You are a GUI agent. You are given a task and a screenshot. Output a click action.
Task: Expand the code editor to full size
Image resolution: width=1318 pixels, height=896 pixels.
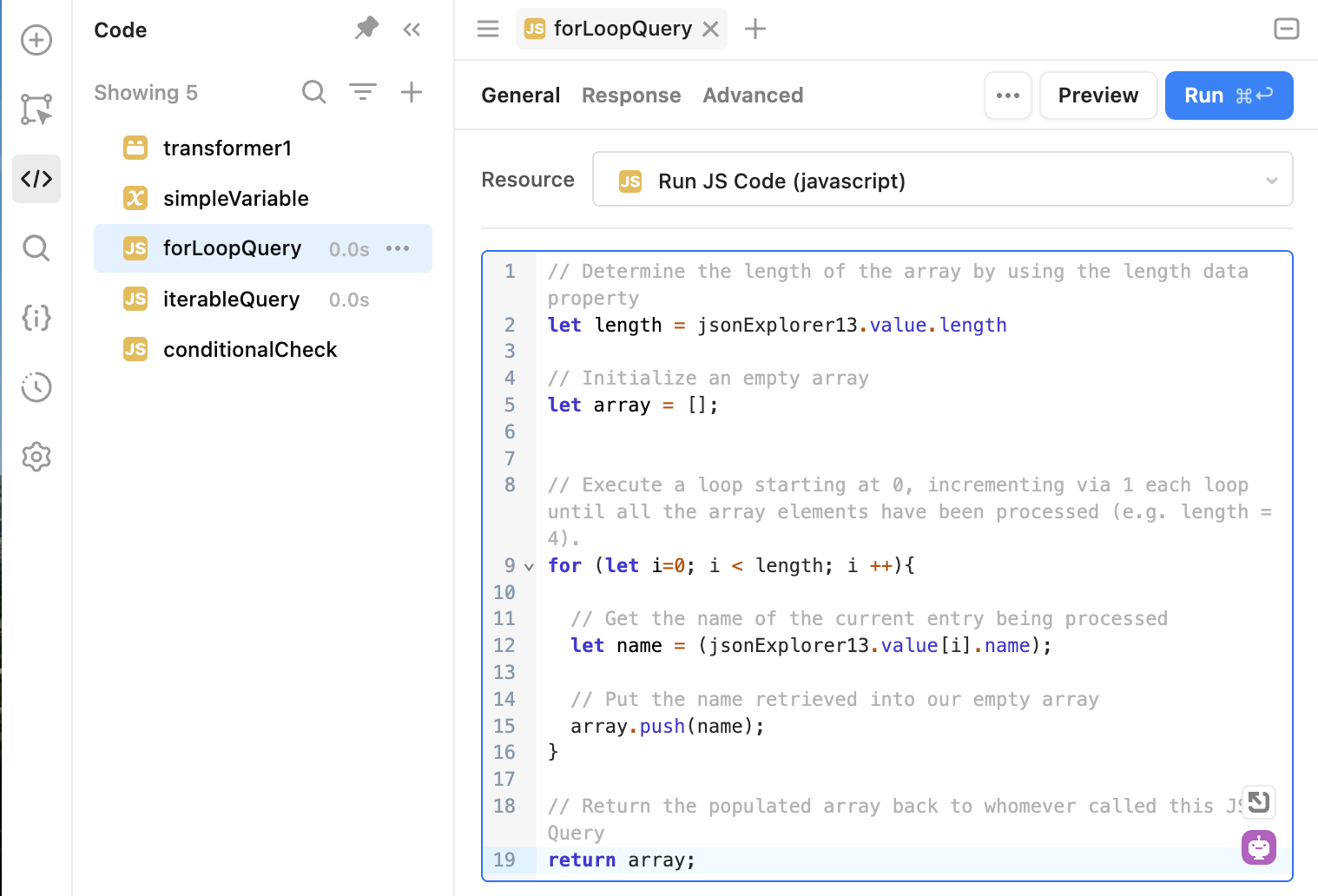tap(1258, 801)
